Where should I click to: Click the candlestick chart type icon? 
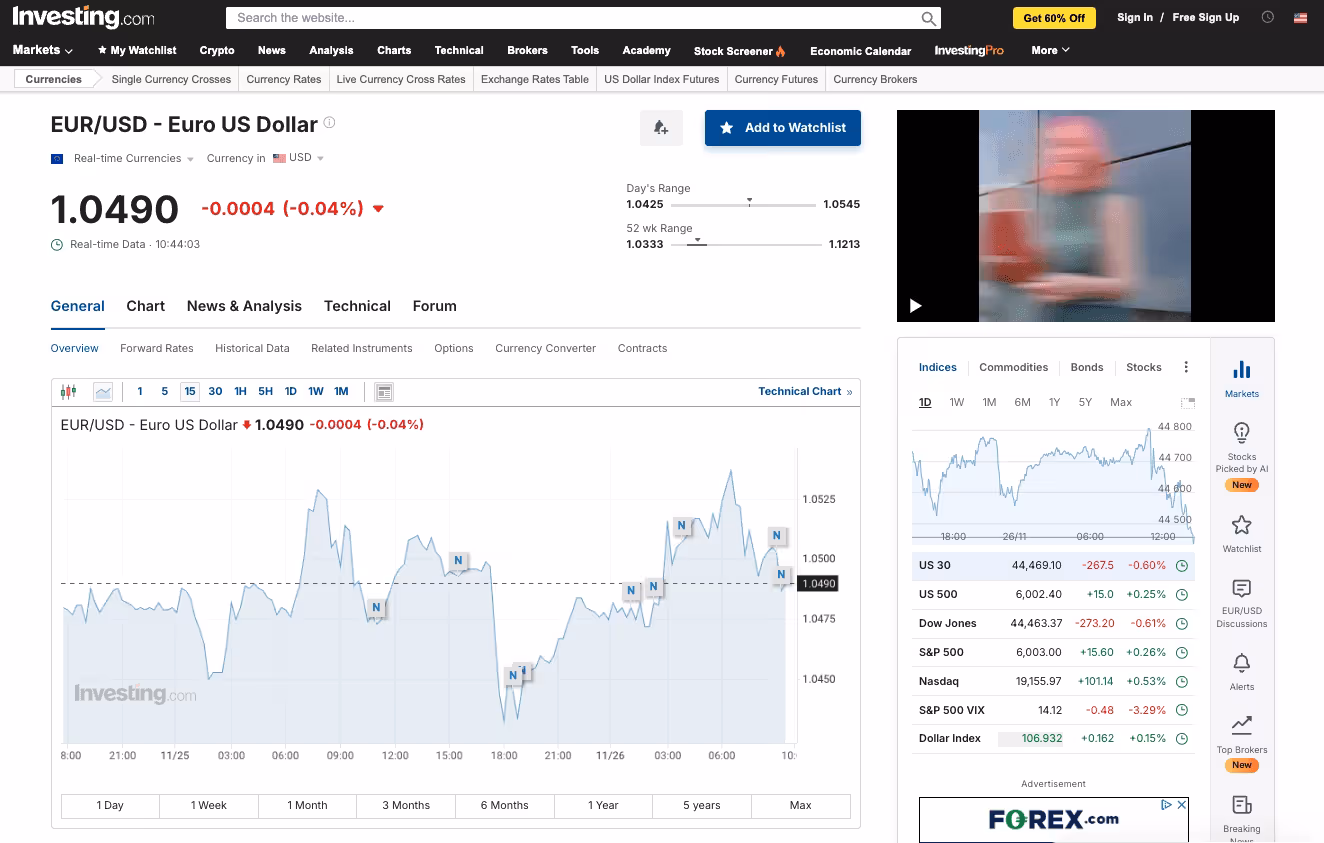68,392
